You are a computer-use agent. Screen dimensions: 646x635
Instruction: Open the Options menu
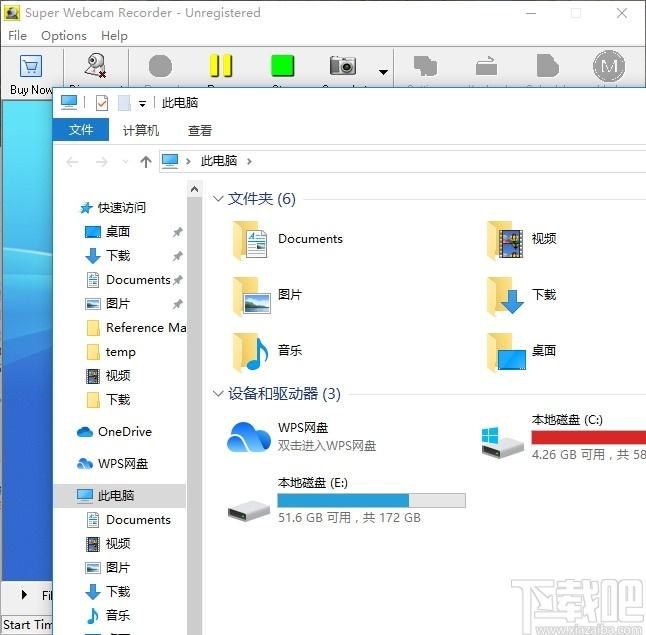click(64, 36)
